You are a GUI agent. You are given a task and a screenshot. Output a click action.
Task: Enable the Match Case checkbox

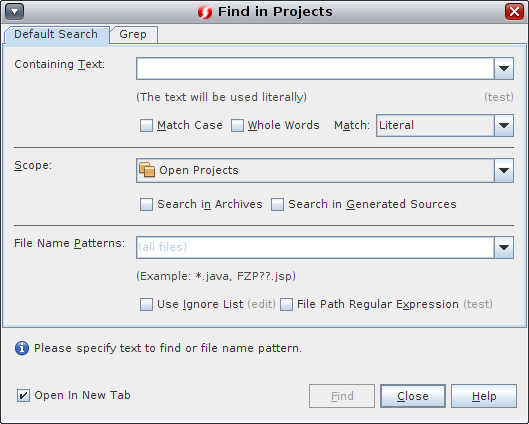[x=146, y=125]
